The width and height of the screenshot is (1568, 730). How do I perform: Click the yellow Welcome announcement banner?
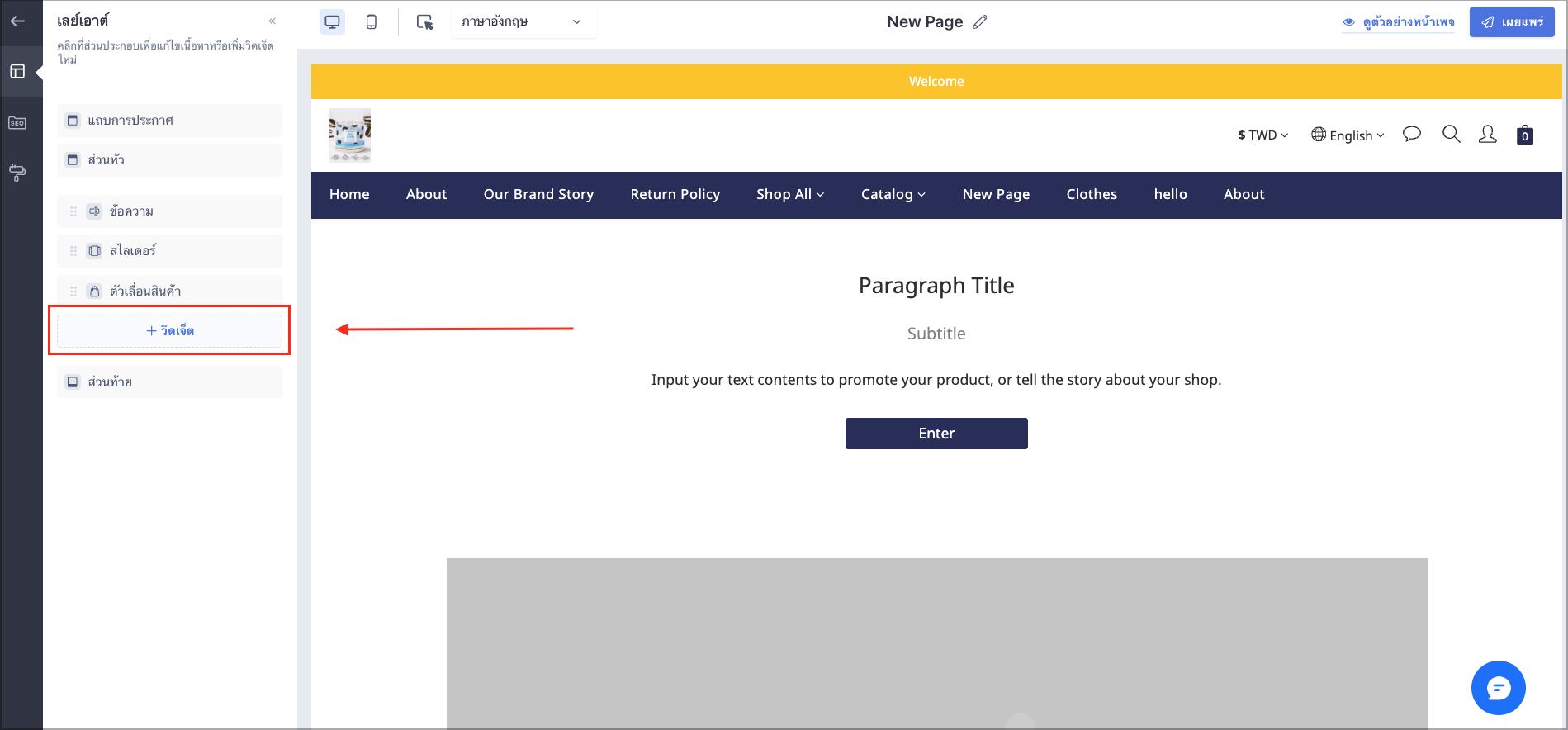pyautogui.click(x=936, y=82)
